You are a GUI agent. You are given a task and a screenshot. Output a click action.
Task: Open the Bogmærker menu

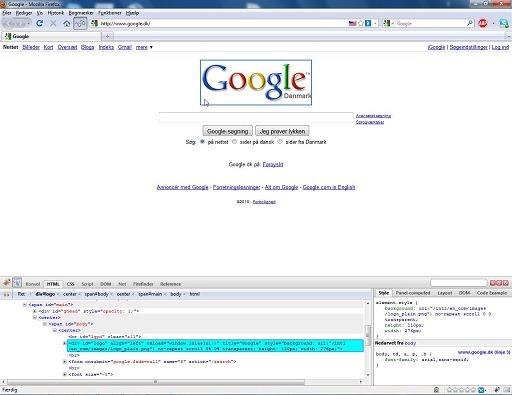click(x=81, y=13)
